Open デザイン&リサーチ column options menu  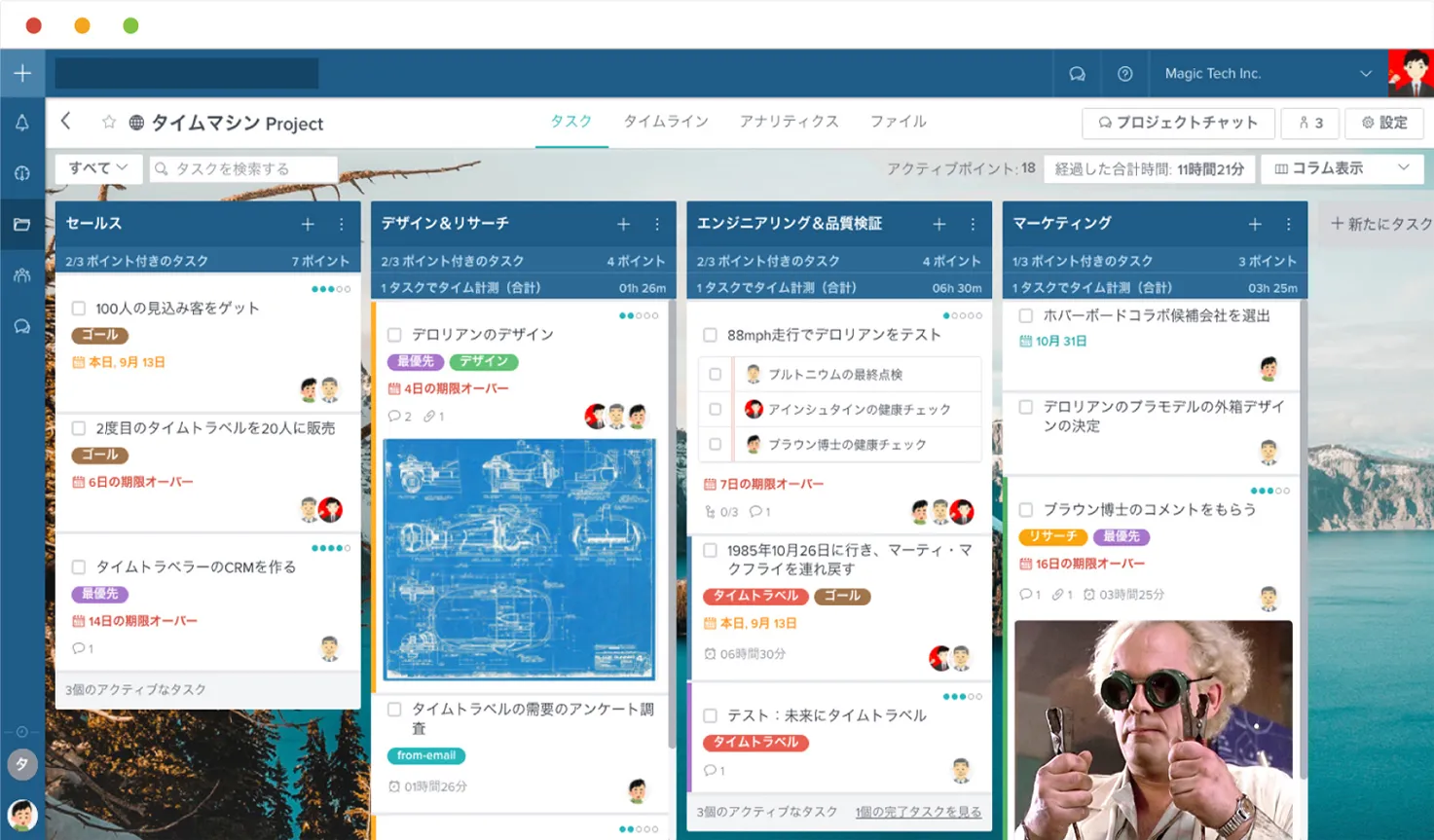[x=657, y=224]
